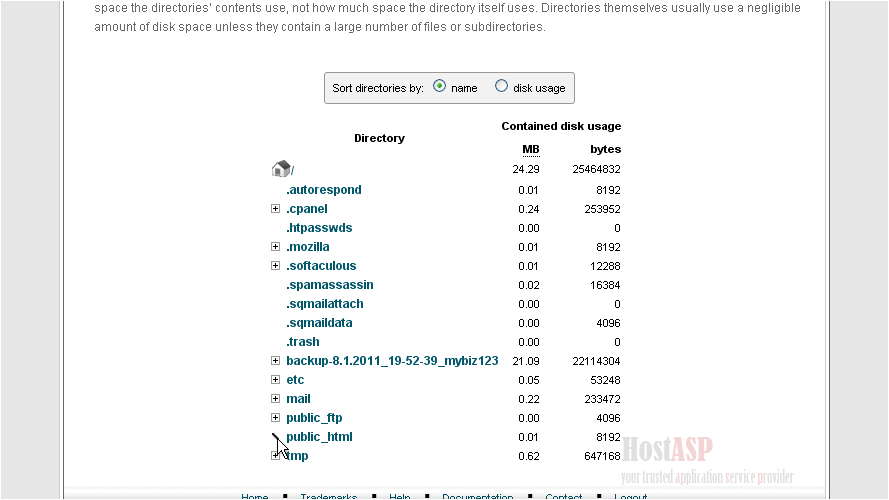The image size is (889, 500).
Task: Open the .autorespond directory link
Action: pyautogui.click(x=323, y=190)
